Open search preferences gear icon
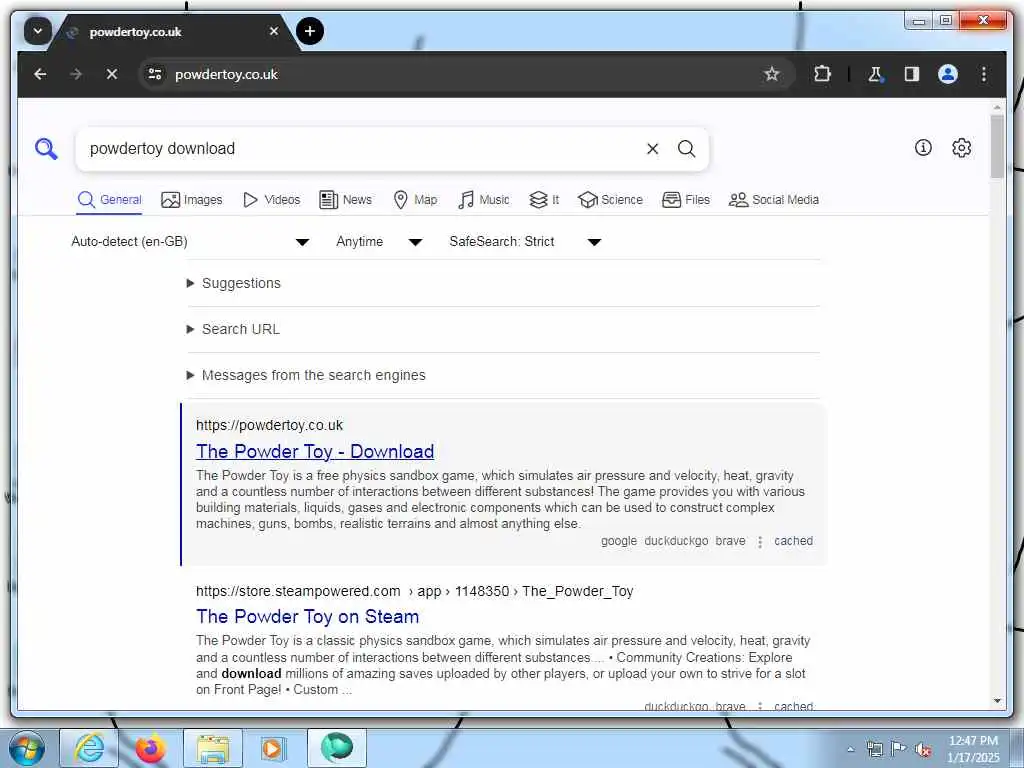The width and height of the screenshot is (1024, 768). click(961, 148)
